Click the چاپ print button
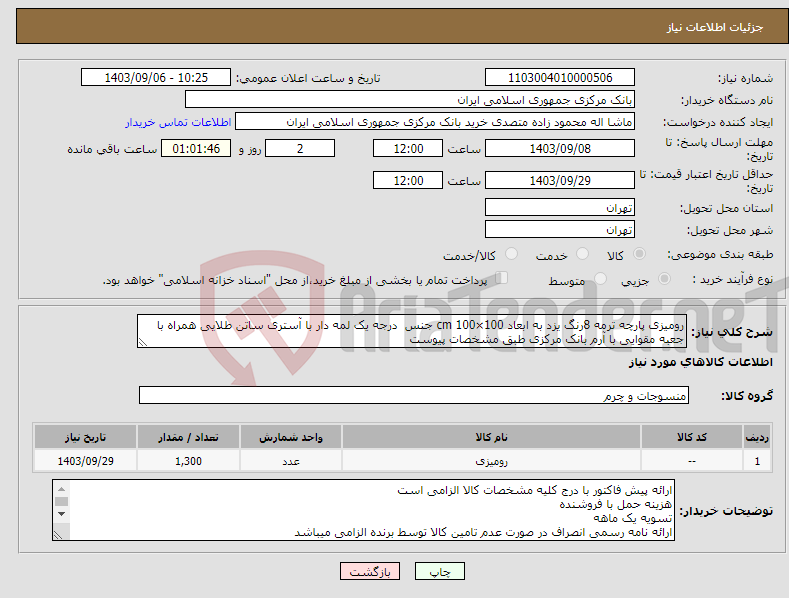 (x=439, y=571)
